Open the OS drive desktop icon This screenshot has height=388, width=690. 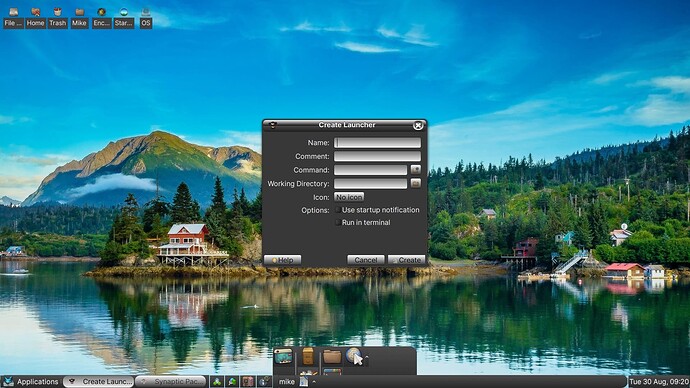[x=146, y=18]
